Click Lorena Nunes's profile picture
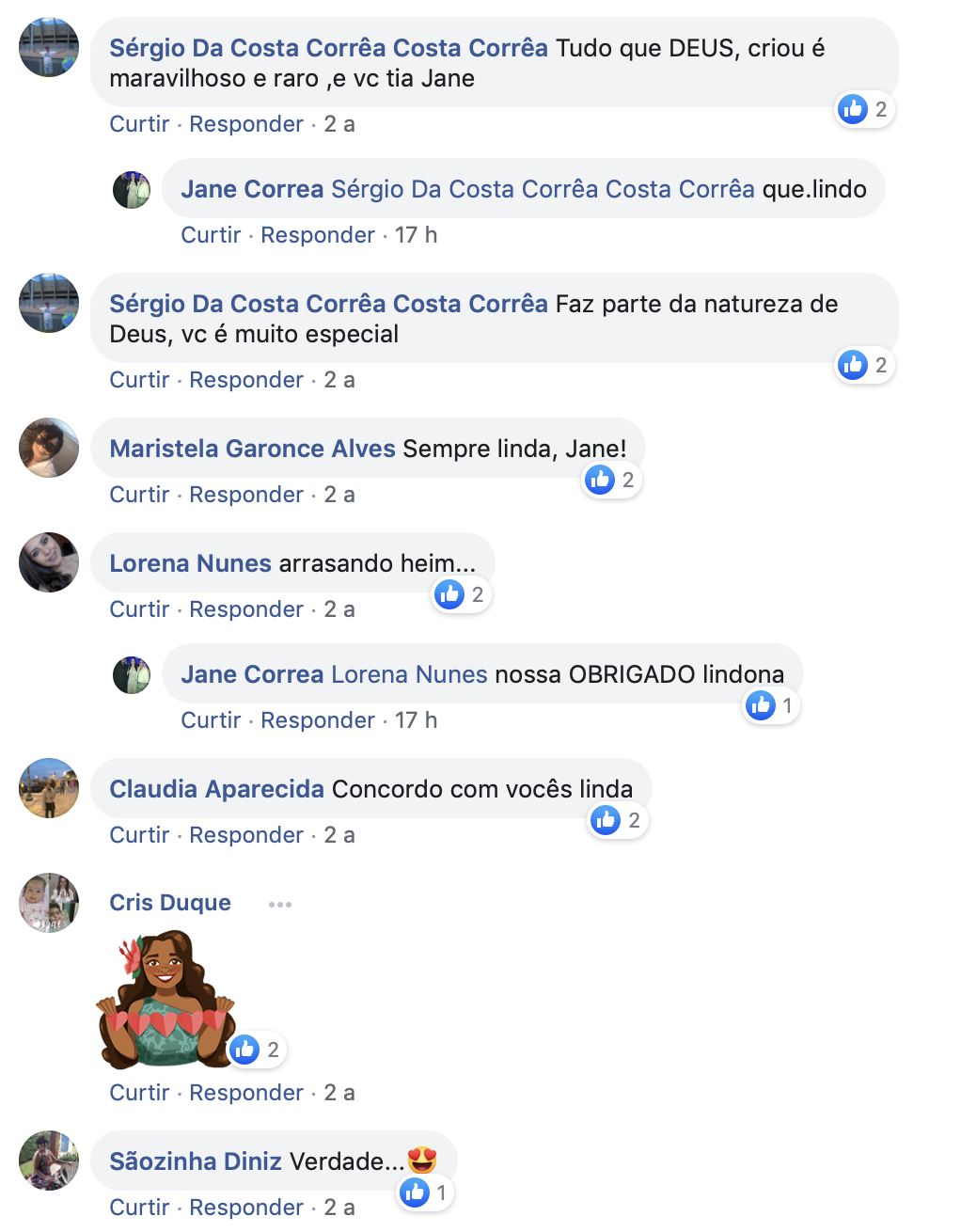The width and height of the screenshot is (961, 1232). 49,562
